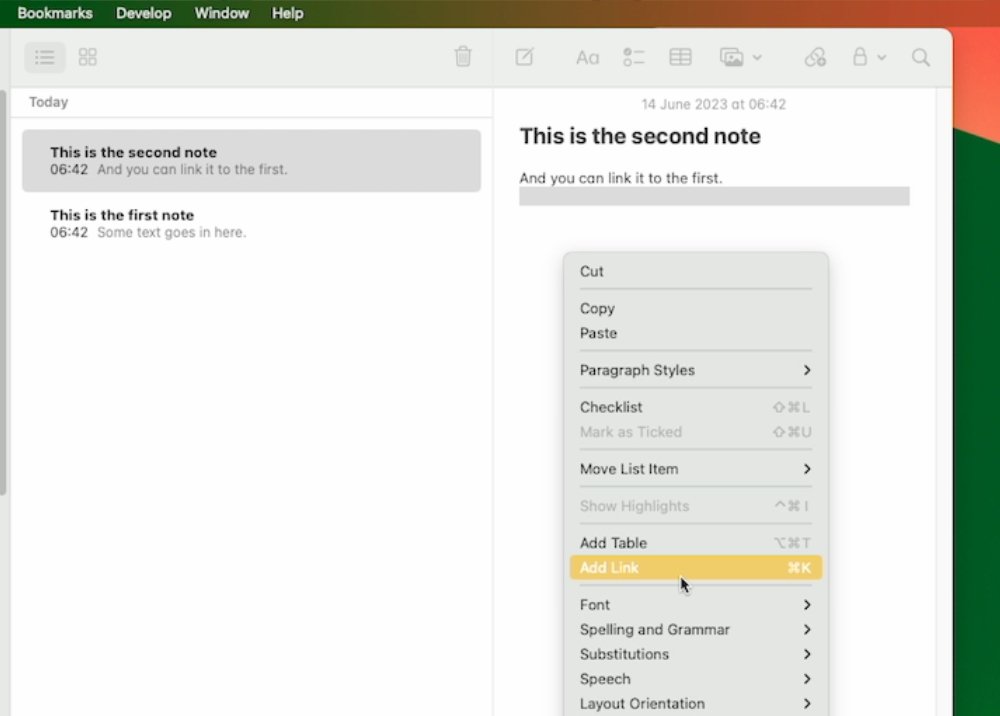Switch to gallery view icon
The image size is (1000, 716).
tap(88, 57)
